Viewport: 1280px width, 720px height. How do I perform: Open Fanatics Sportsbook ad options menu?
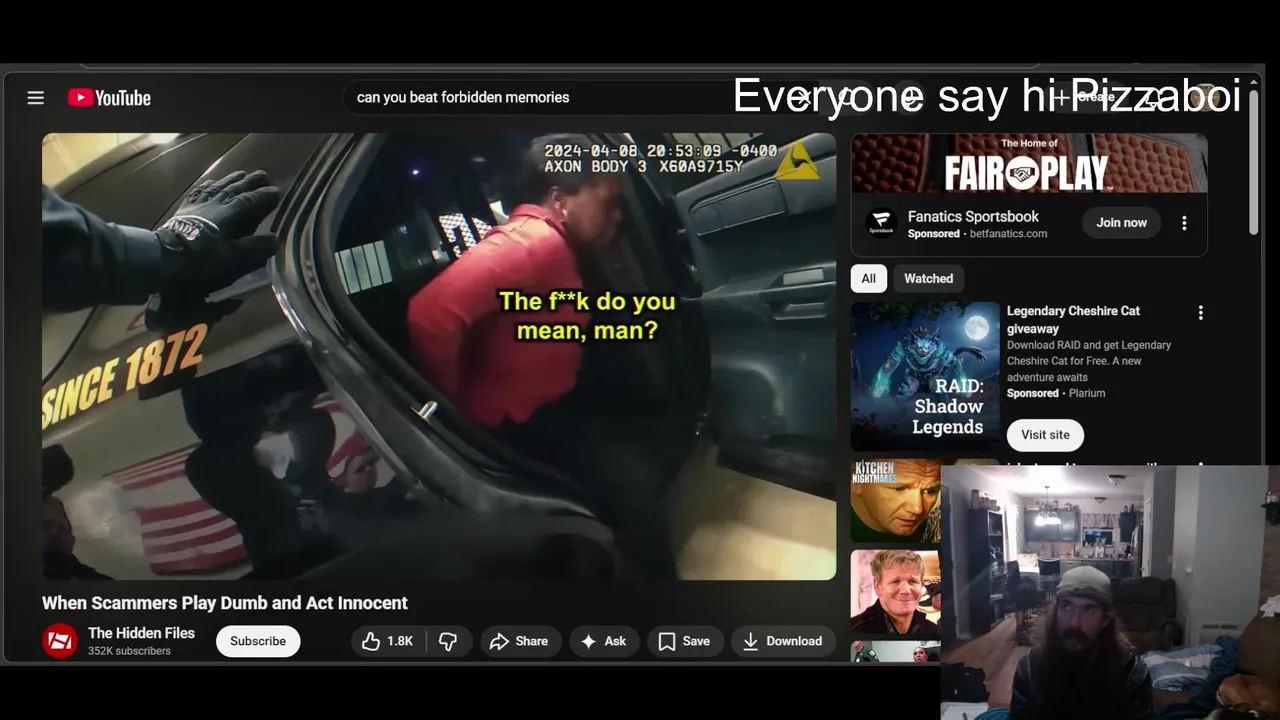pos(1184,223)
